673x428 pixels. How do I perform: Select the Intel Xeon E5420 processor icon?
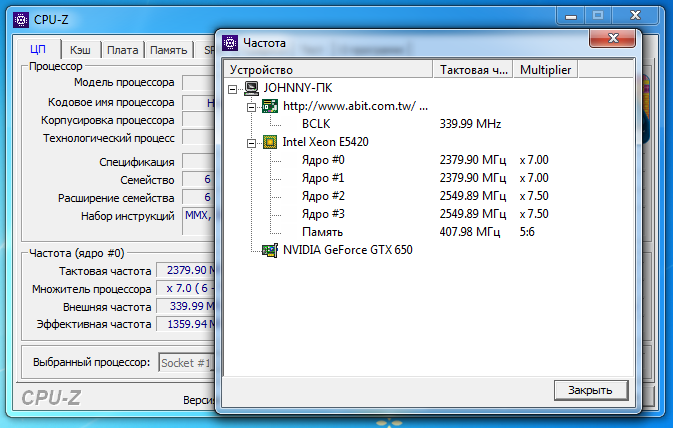tap(270, 142)
